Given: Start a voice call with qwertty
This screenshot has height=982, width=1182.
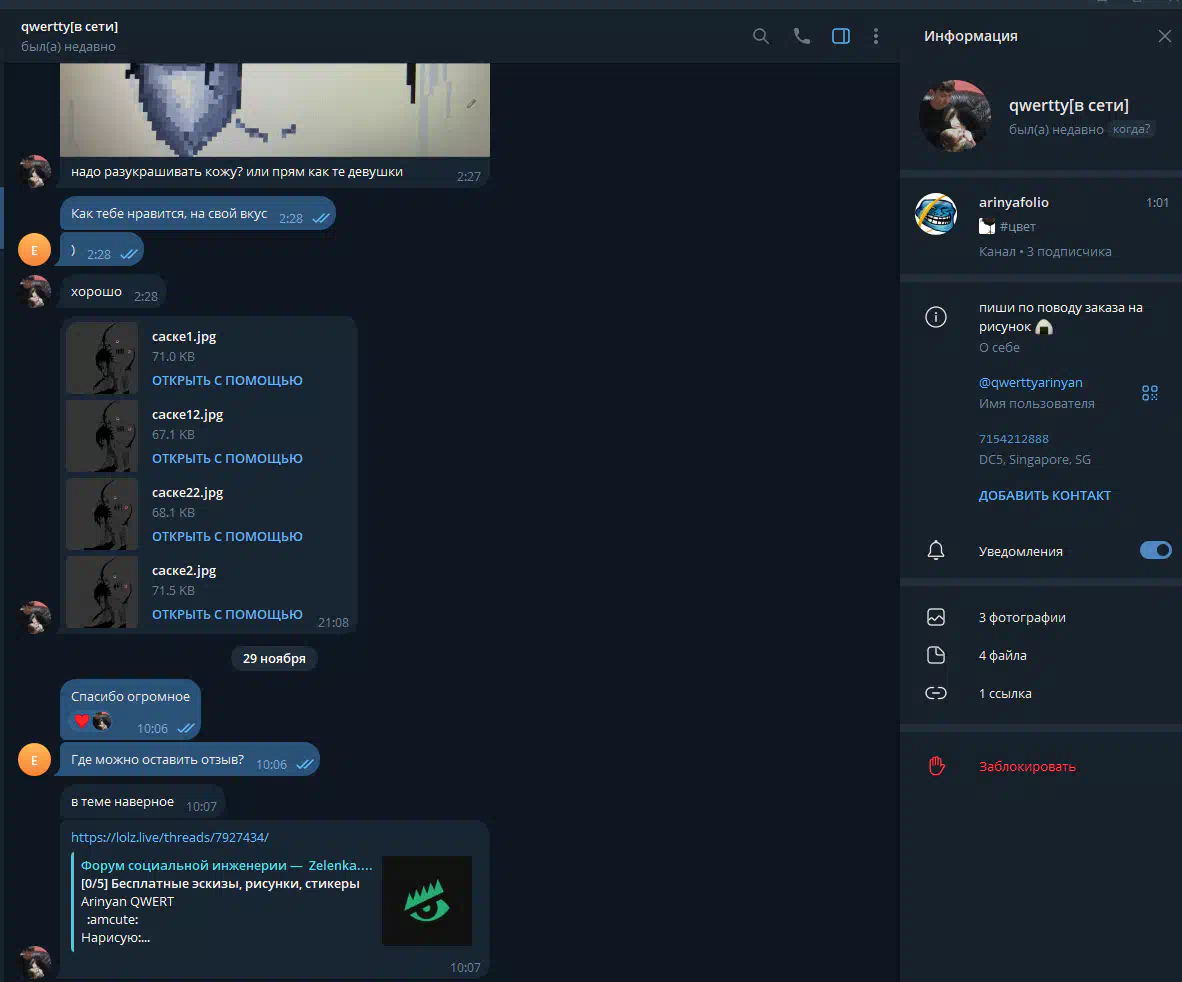Looking at the screenshot, I should coord(801,36).
